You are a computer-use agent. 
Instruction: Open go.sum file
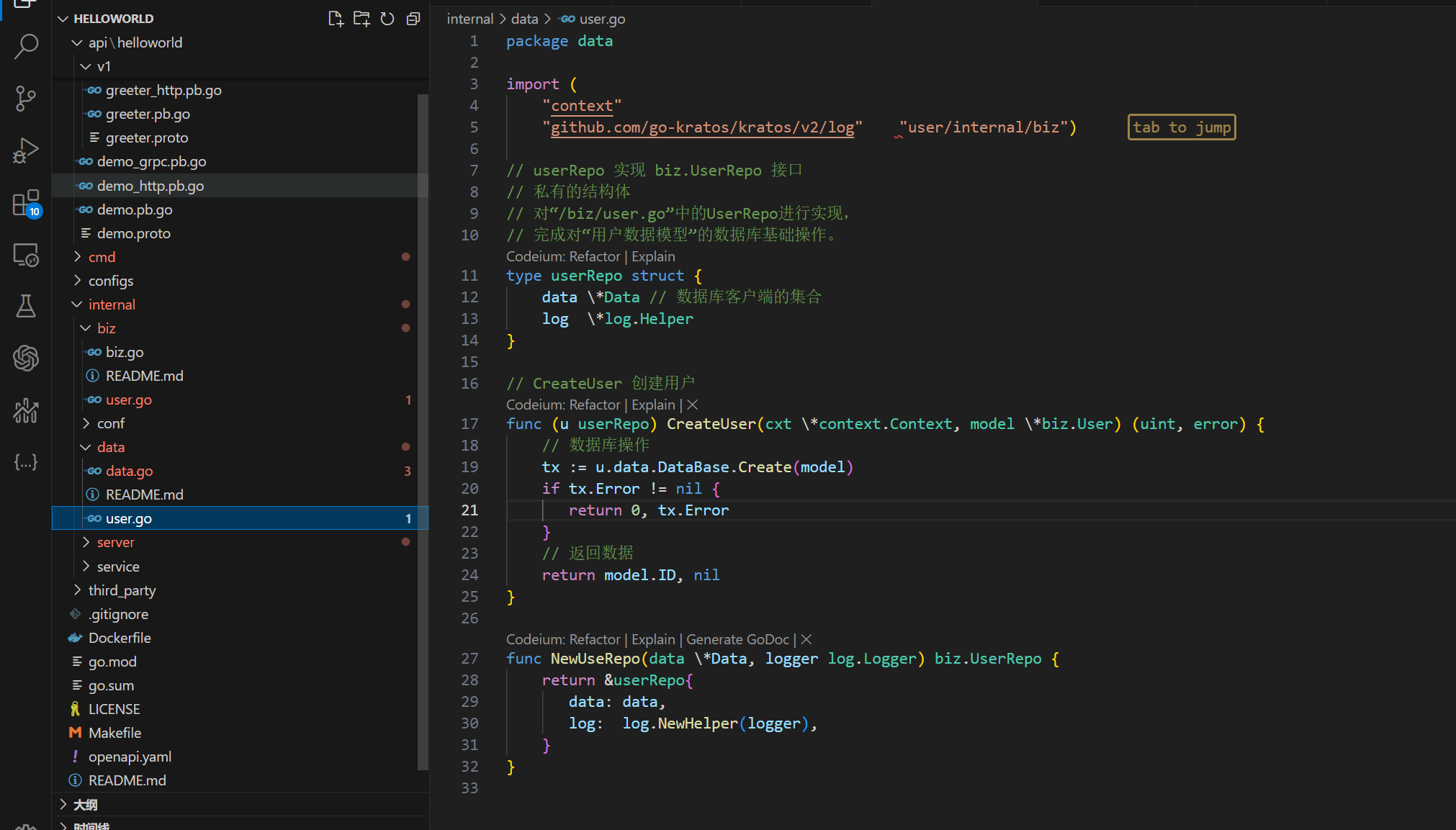[x=240, y=685]
